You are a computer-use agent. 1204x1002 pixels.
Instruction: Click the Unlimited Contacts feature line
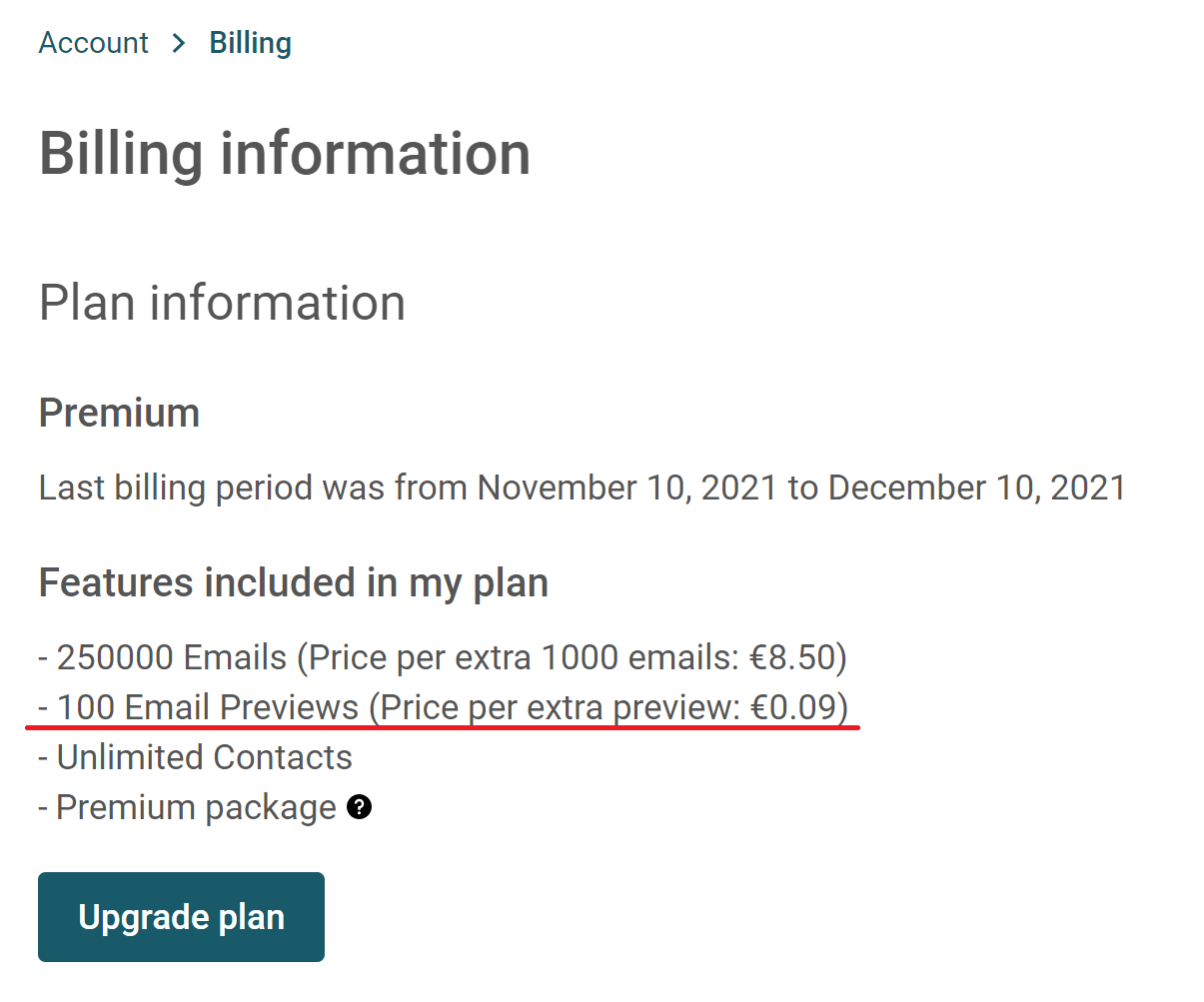(196, 757)
